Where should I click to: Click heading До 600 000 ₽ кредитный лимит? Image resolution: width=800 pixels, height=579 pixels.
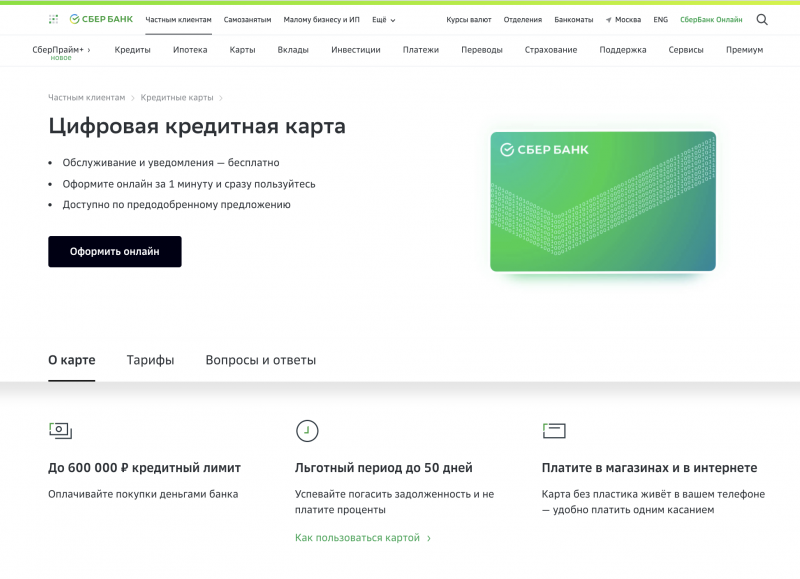(x=144, y=468)
